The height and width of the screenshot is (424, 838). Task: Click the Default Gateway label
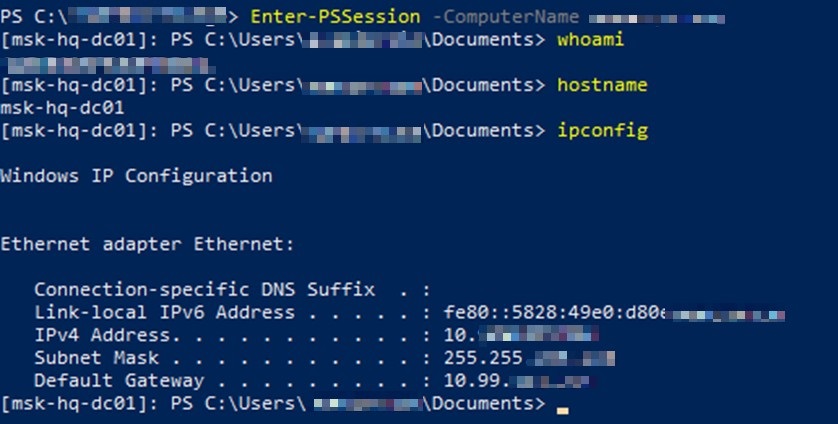[119, 381]
